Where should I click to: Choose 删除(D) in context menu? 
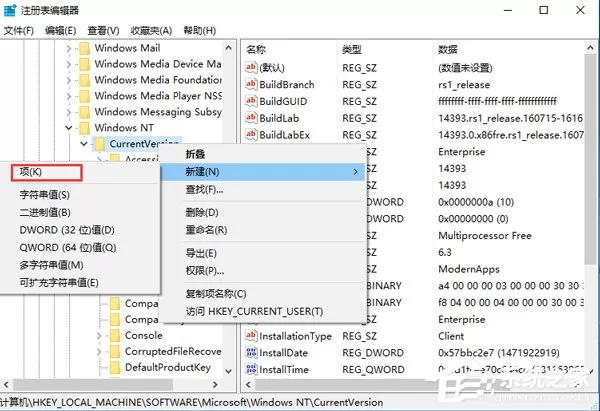click(x=262, y=212)
